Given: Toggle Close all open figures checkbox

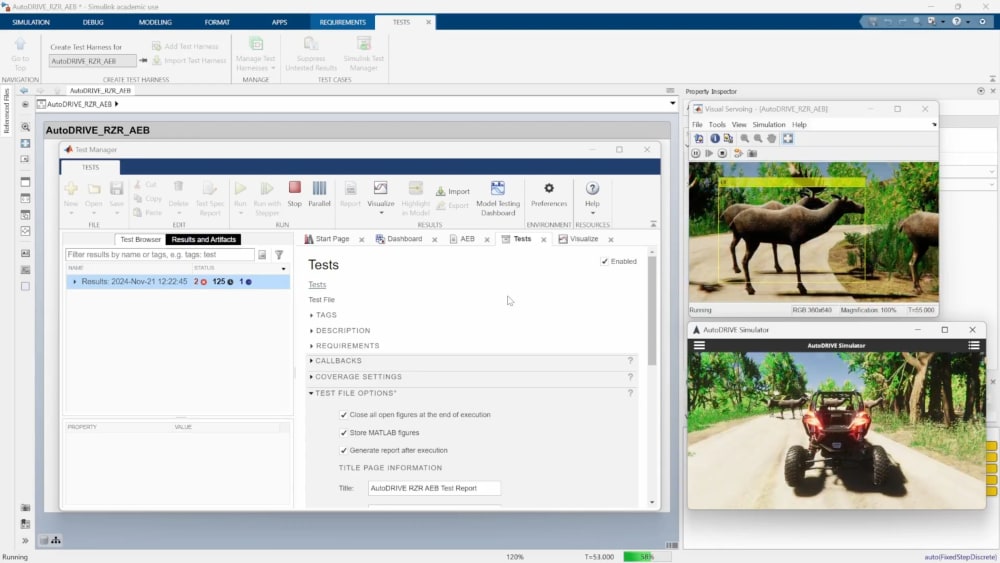Looking at the screenshot, I should (343, 414).
